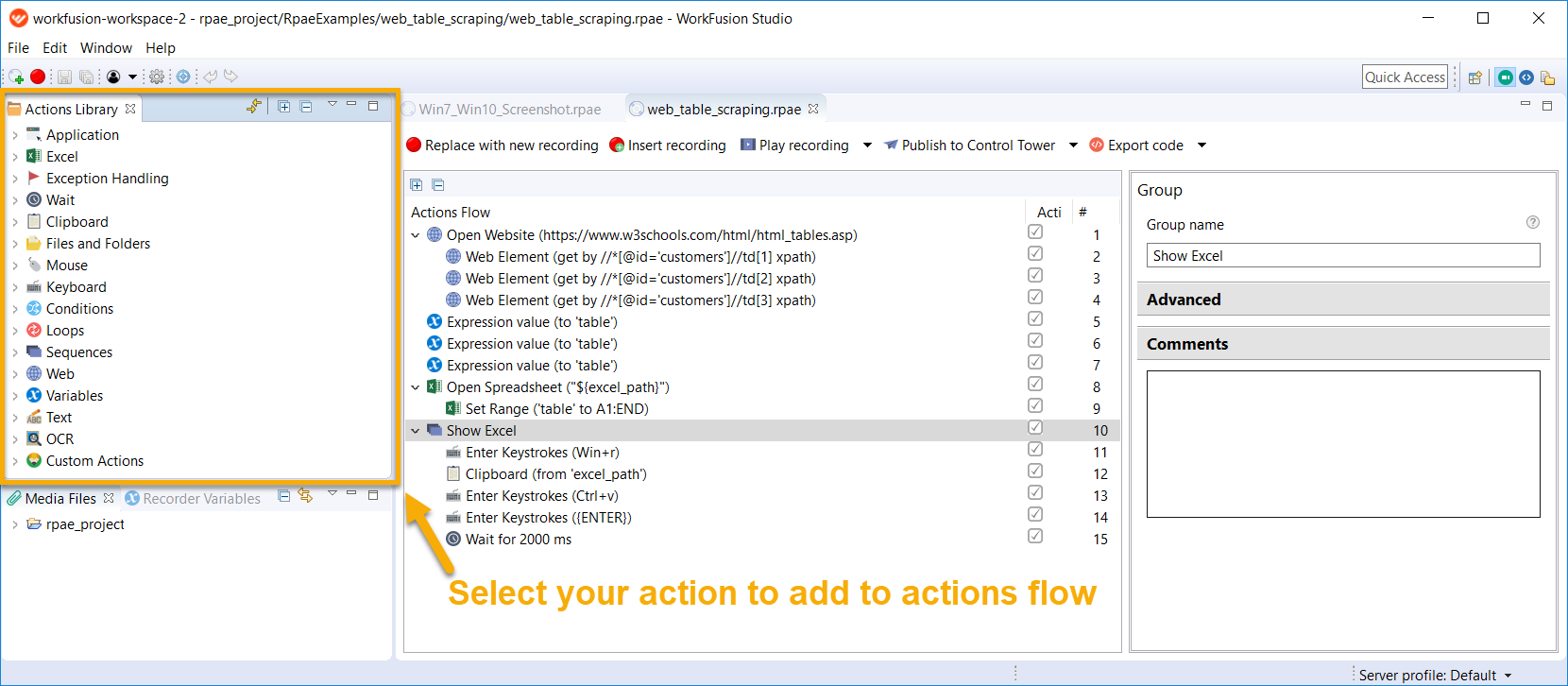Close the web_table_scraping.rpae editor tab
This screenshot has height=686, width=1568.
(813, 109)
